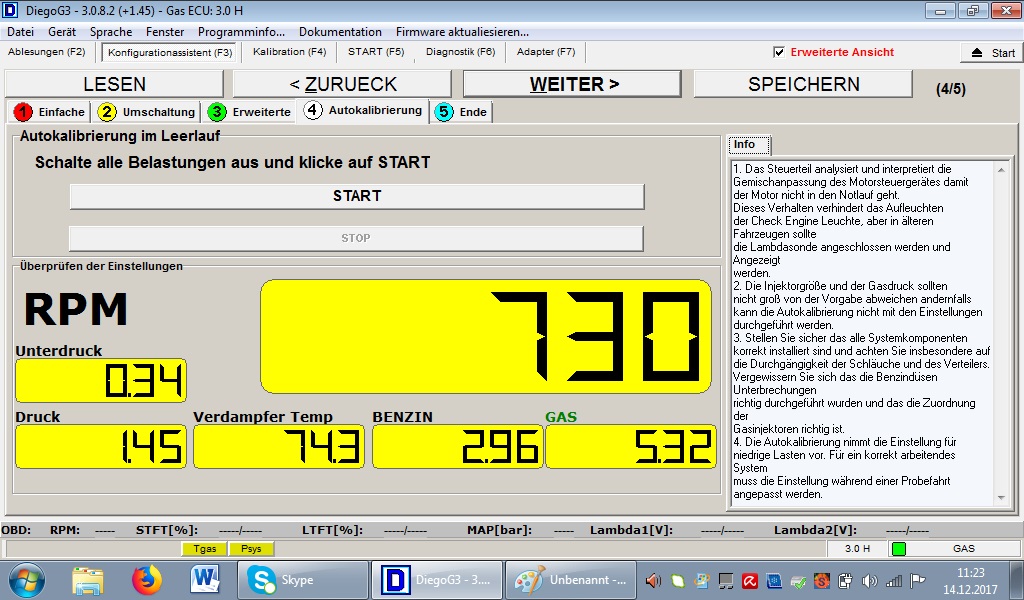Open the Datei menu
Image resolution: width=1024 pixels, height=600 pixels.
[20, 32]
